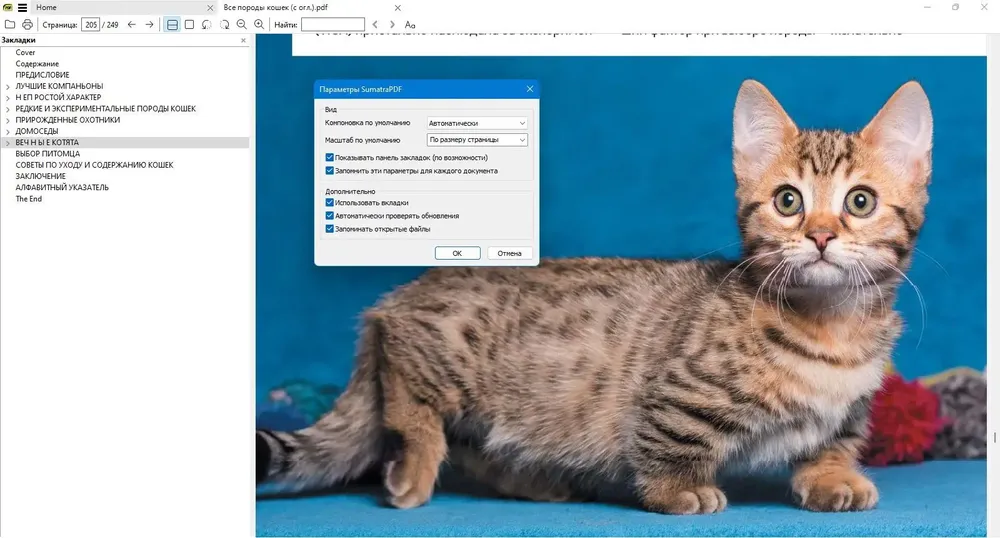Click the page number field

tap(91, 24)
